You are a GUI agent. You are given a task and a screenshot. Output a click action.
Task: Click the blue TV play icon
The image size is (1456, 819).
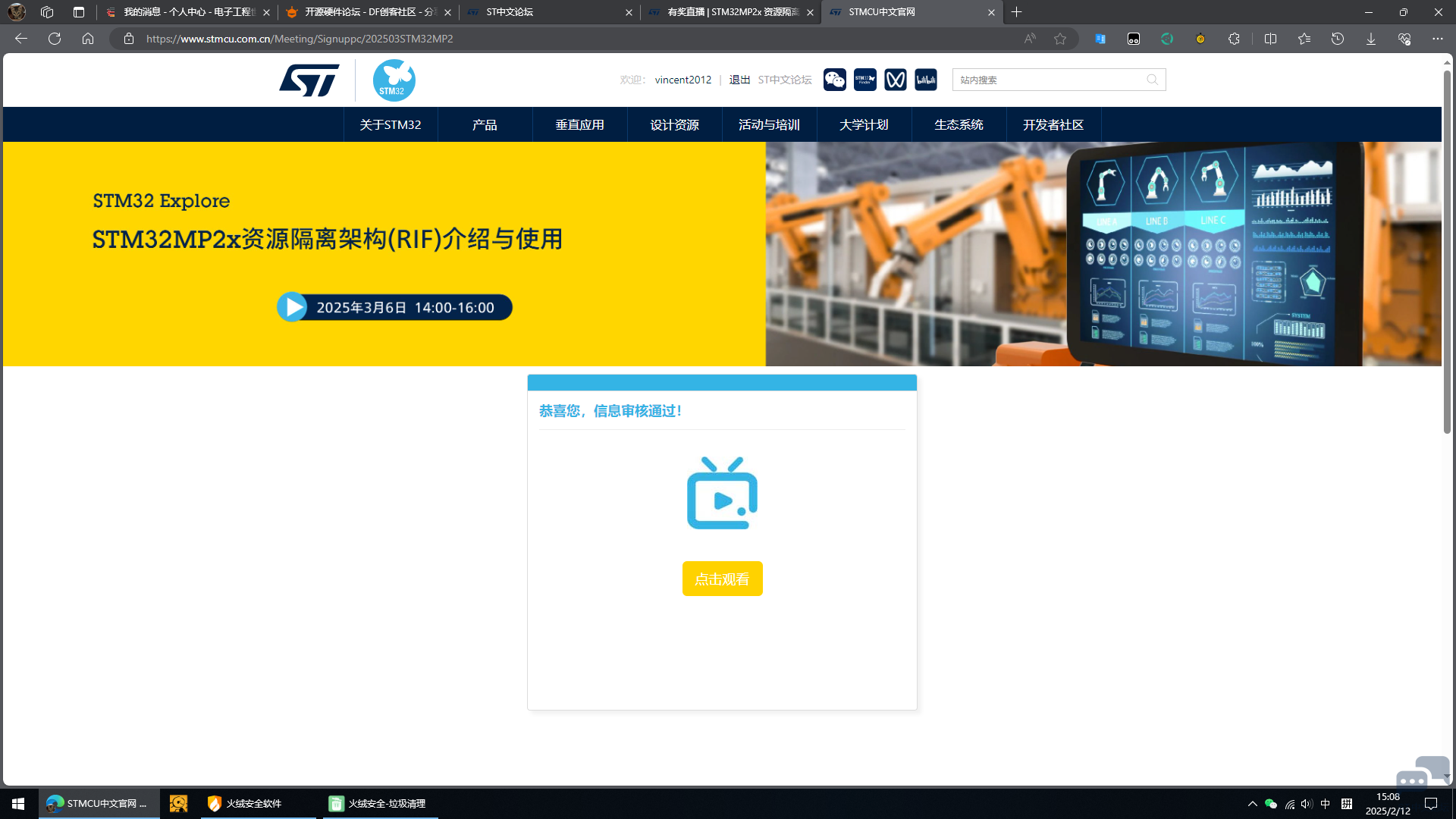point(722,493)
